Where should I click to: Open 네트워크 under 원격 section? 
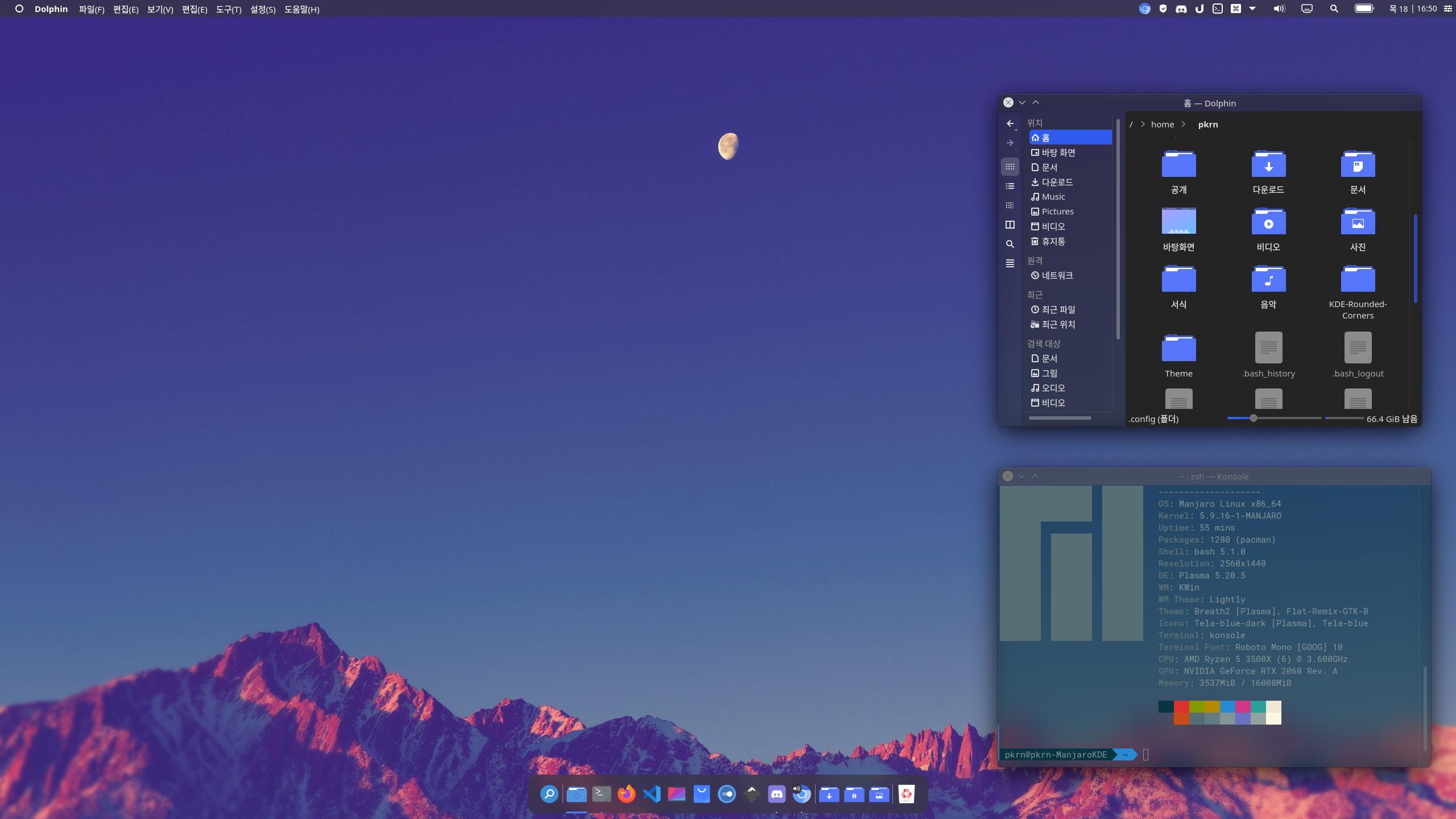[1070, 275]
